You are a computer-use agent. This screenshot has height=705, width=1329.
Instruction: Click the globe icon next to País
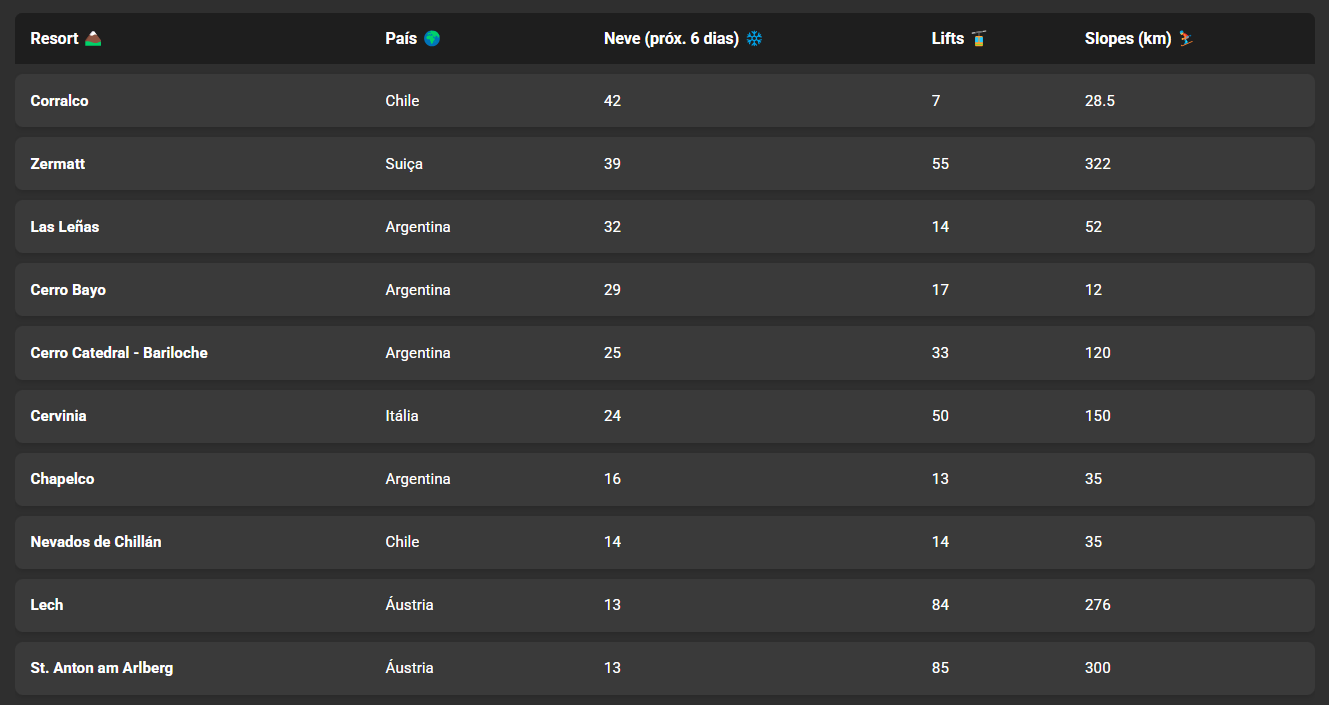[x=432, y=39]
